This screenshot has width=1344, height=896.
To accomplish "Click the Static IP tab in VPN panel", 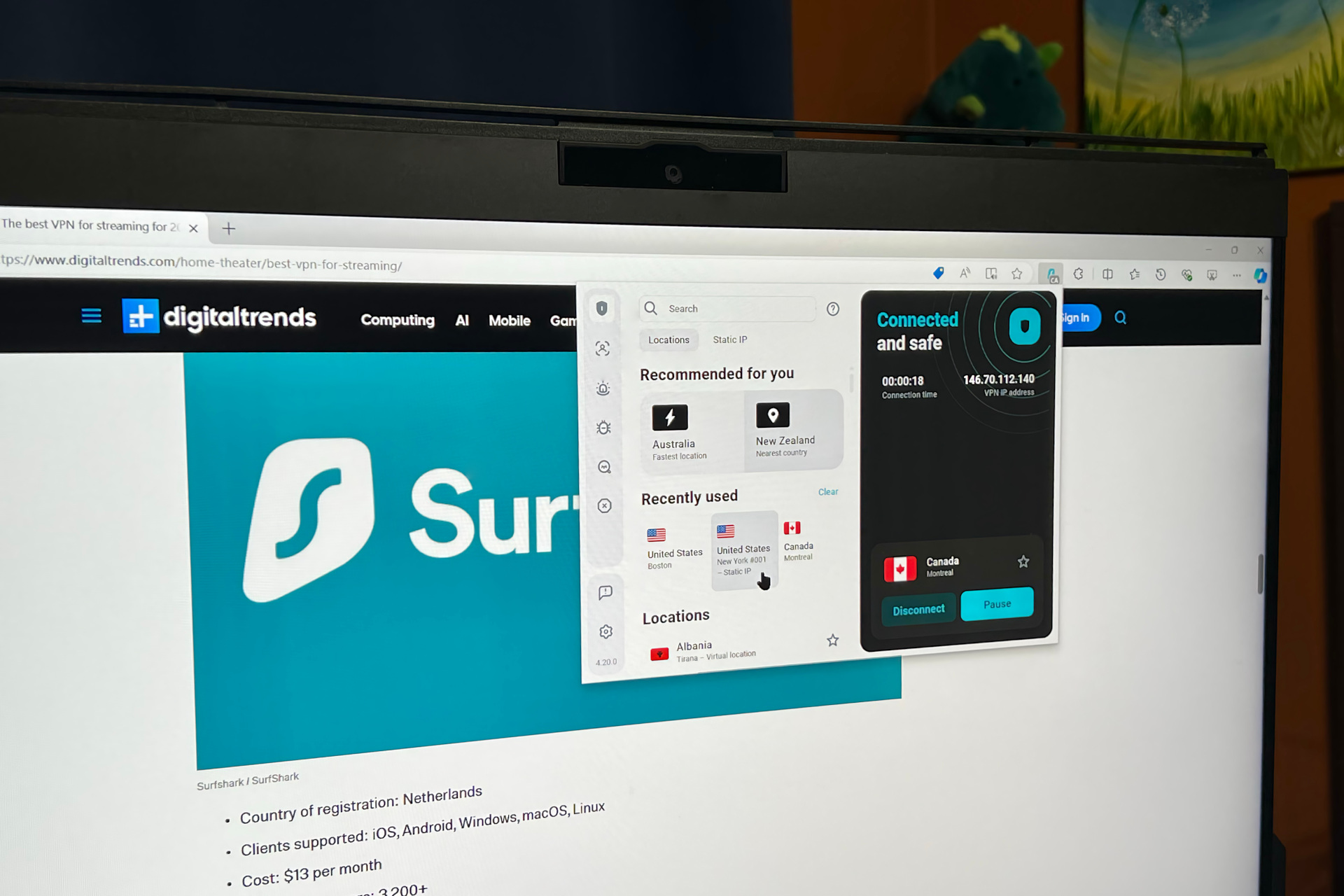I will point(730,339).
